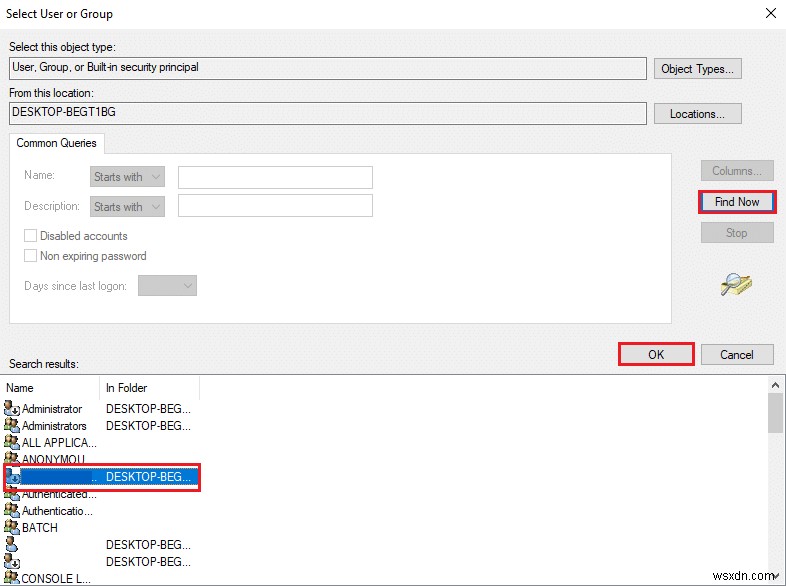Click the results scrollbar thumb
Screen dimensions: 786x586
775,413
